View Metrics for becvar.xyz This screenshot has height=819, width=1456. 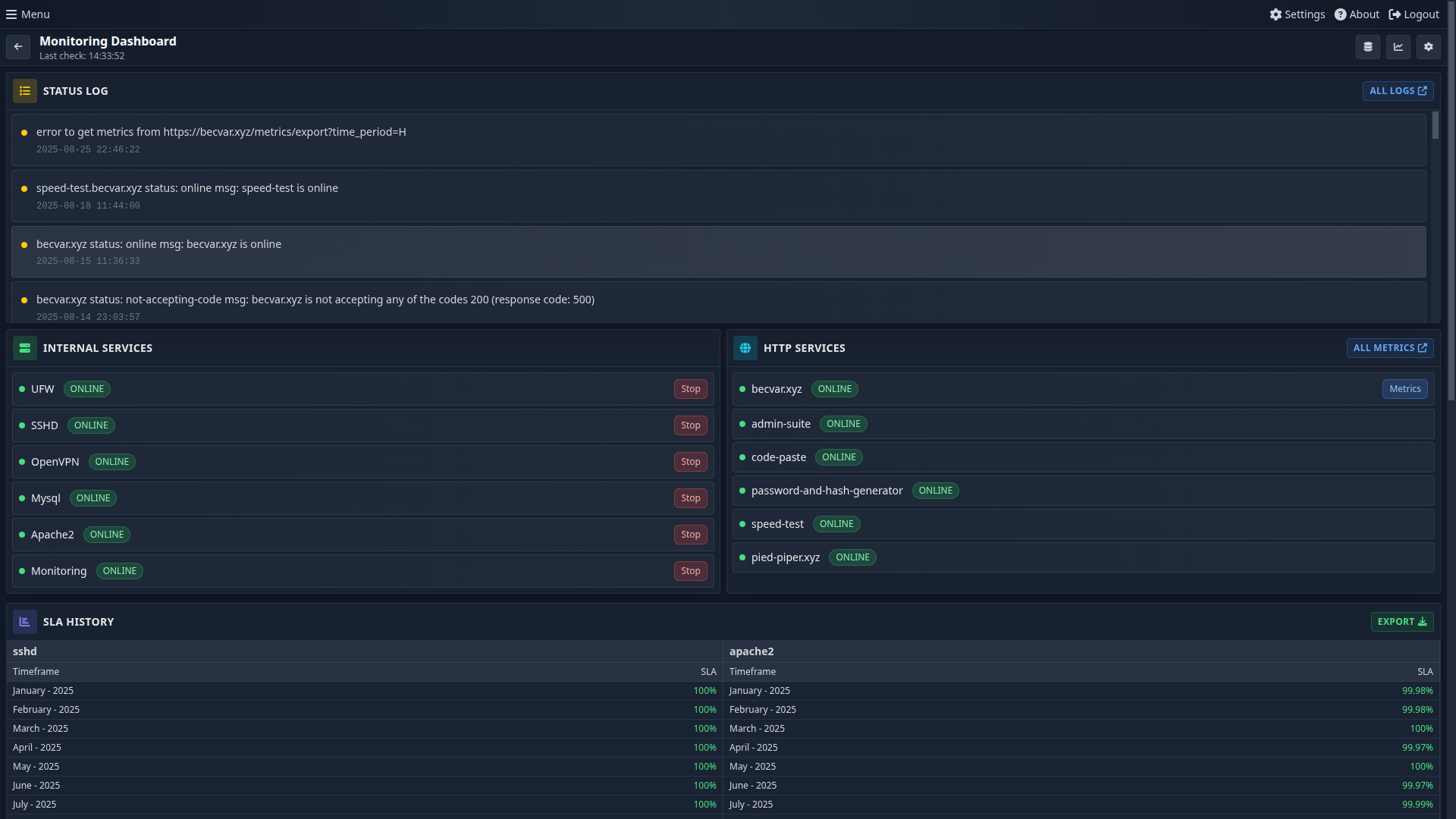point(1404,388)
